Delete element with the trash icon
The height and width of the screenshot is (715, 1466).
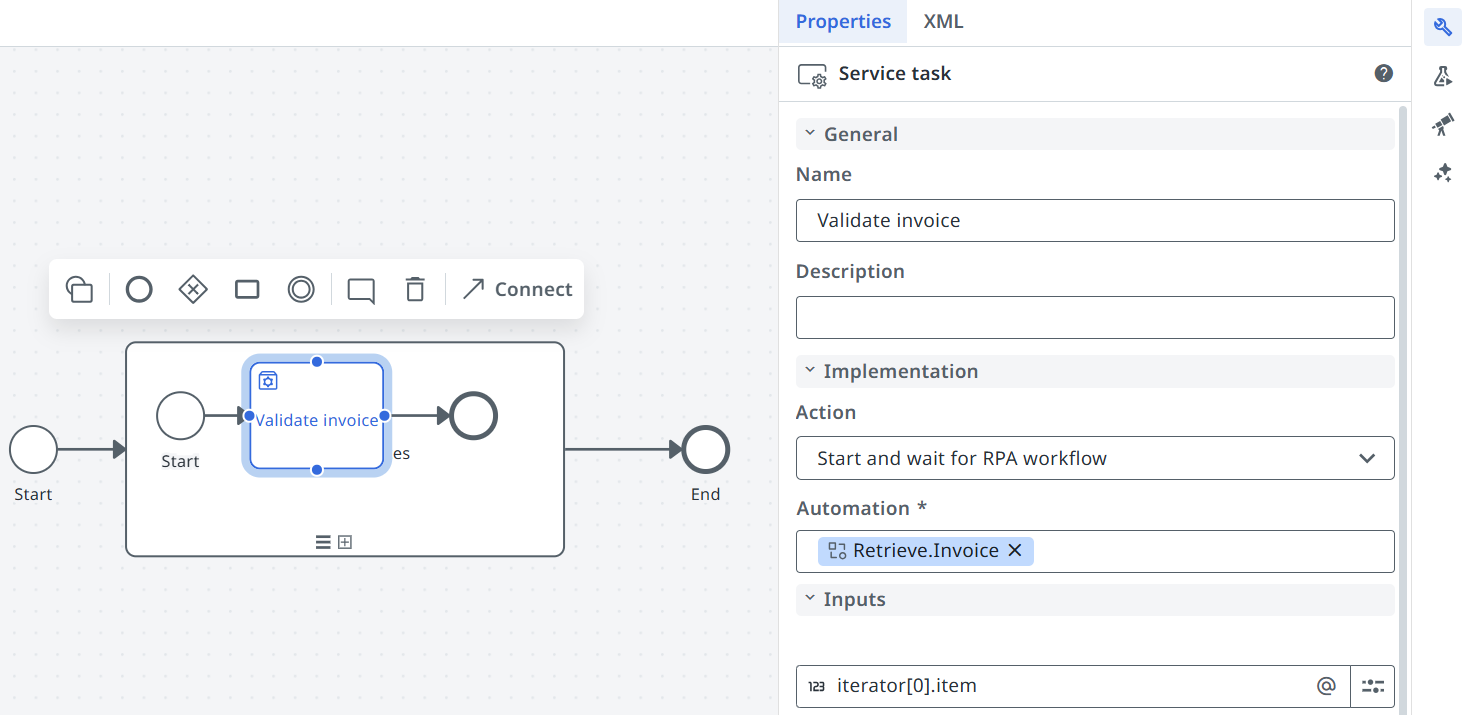click(x=415, y=289)
